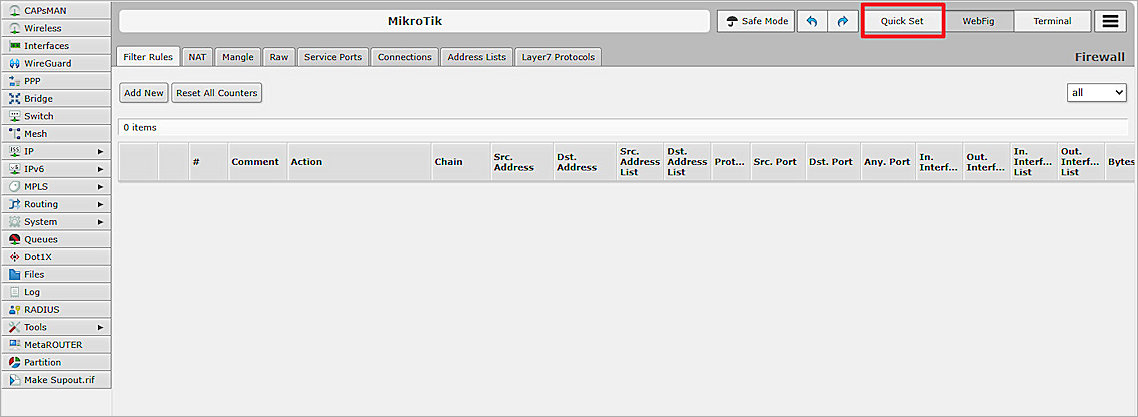This screenshot has height=417, width=1138.
Task: Click the Log sidebar icon
Action: click(x=15, y=292)
